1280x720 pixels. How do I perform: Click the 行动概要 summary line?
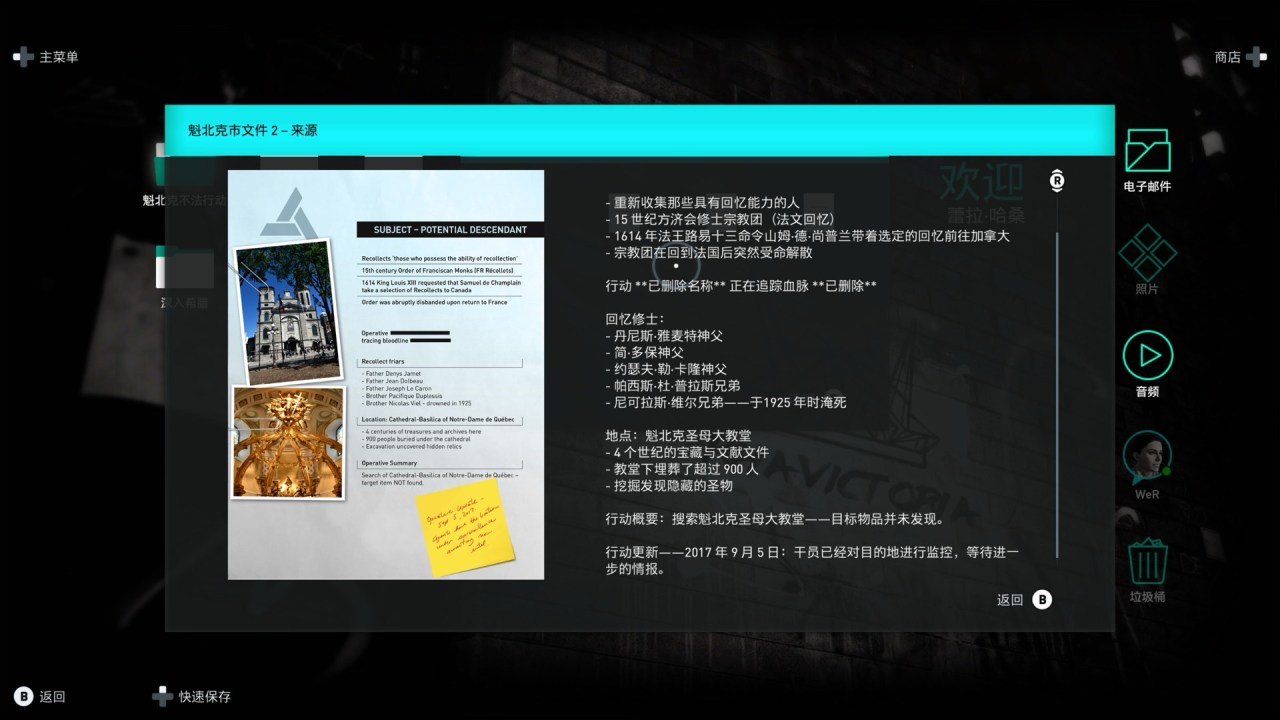(776, 520)
